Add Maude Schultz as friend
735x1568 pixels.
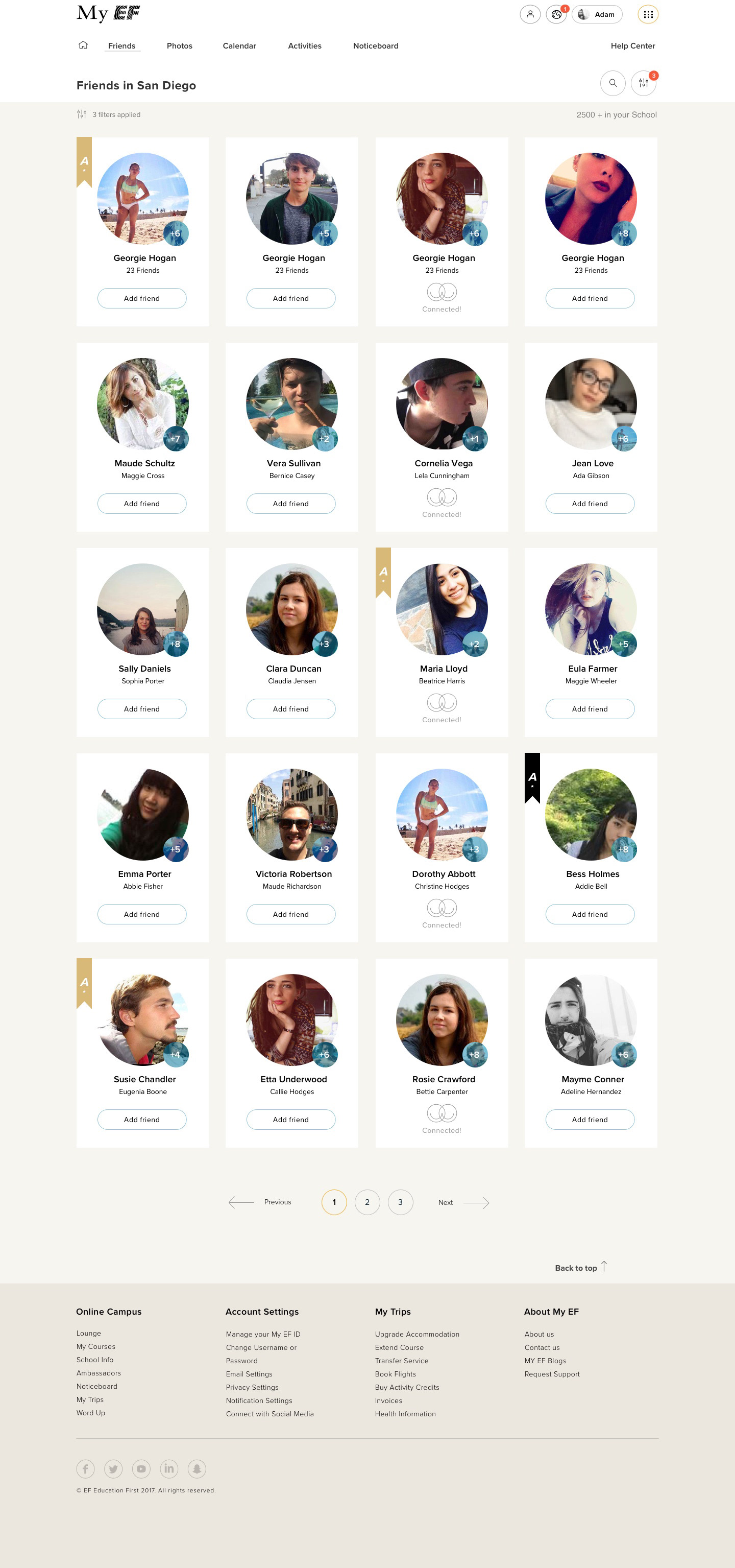tap(142, 504)
